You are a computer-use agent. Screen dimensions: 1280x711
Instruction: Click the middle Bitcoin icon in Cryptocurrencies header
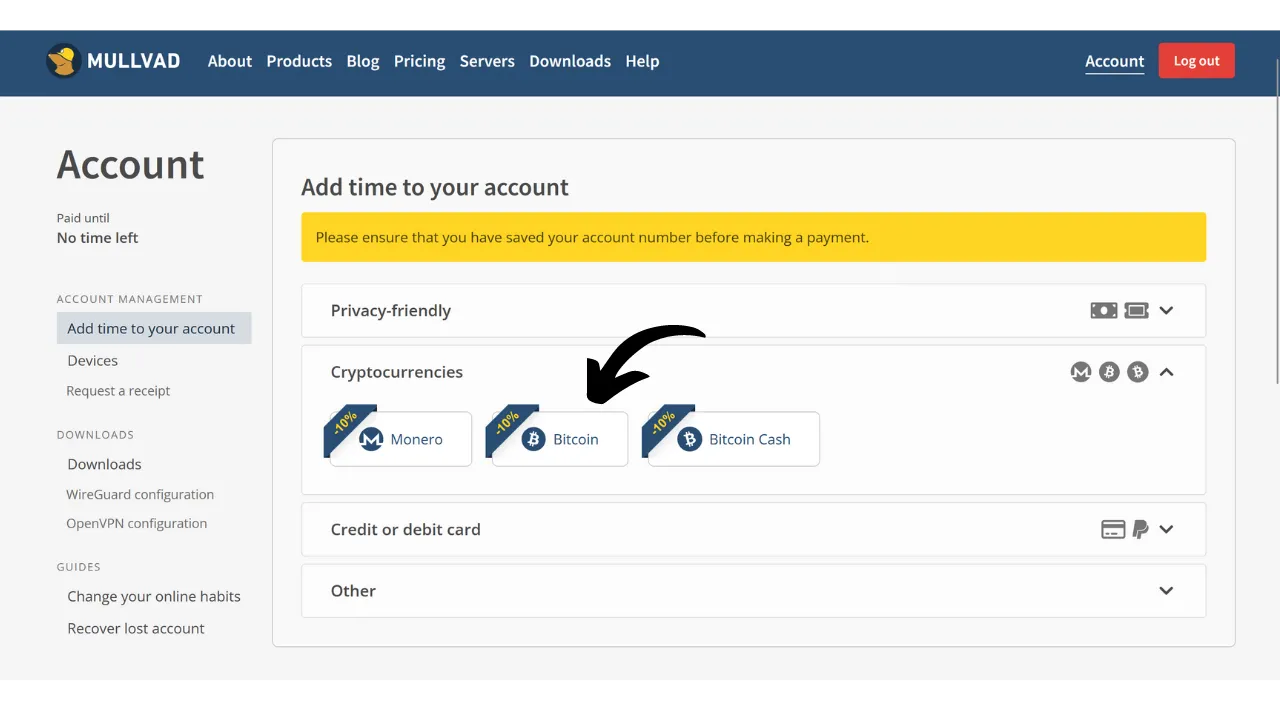1109,372
